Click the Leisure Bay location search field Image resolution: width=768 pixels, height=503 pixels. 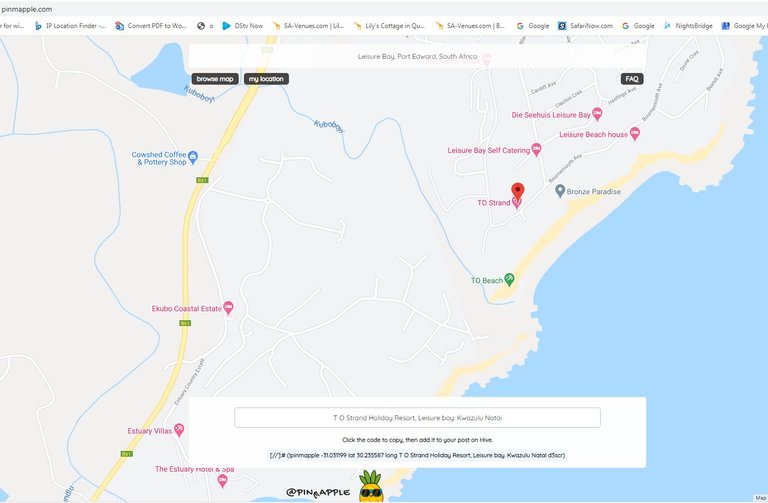tap(417, 56)
